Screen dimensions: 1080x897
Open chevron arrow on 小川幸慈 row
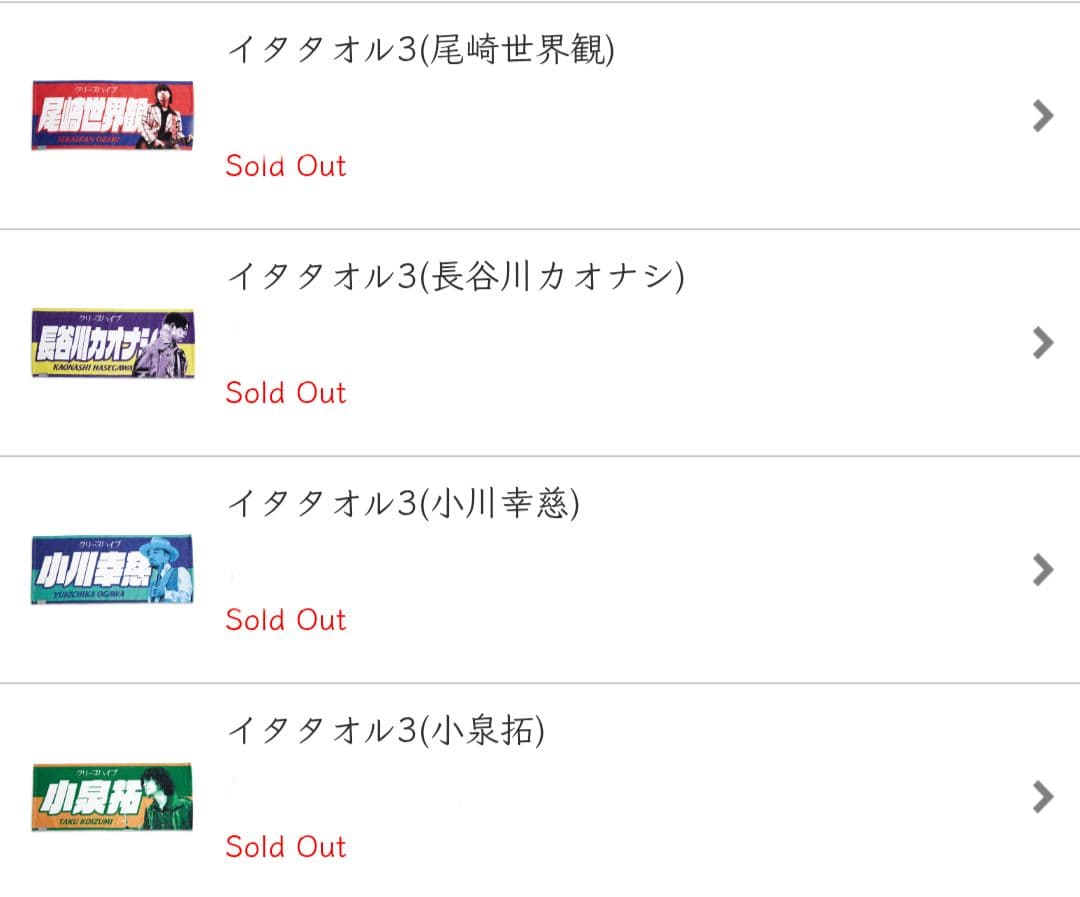pyautogui.click(x=1043, y=570)
